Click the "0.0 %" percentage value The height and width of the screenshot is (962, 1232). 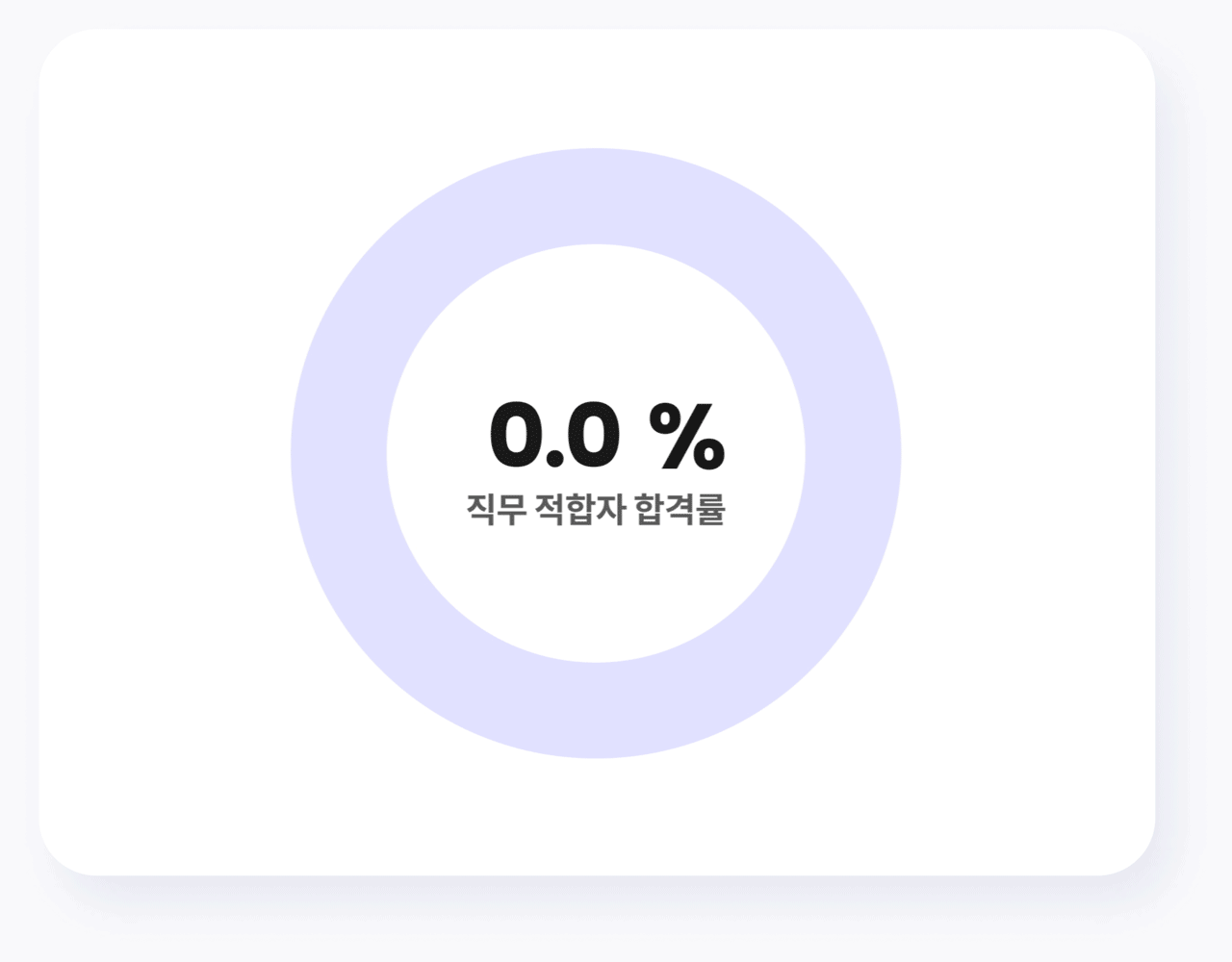point(606,436)
